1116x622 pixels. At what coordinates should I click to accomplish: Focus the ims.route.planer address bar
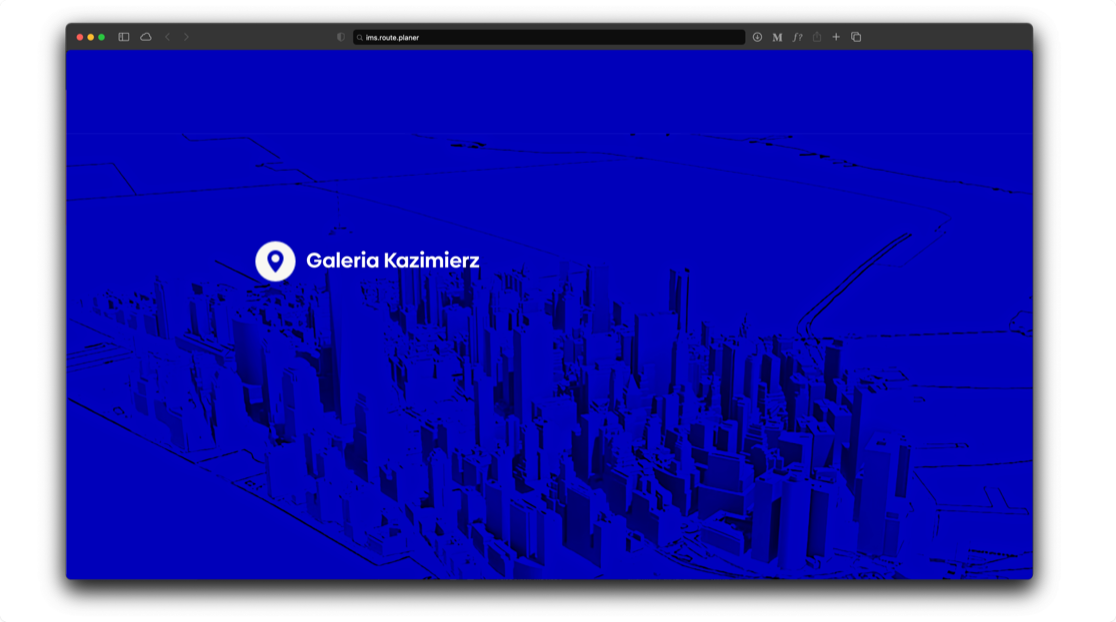[x=549, y=37]
